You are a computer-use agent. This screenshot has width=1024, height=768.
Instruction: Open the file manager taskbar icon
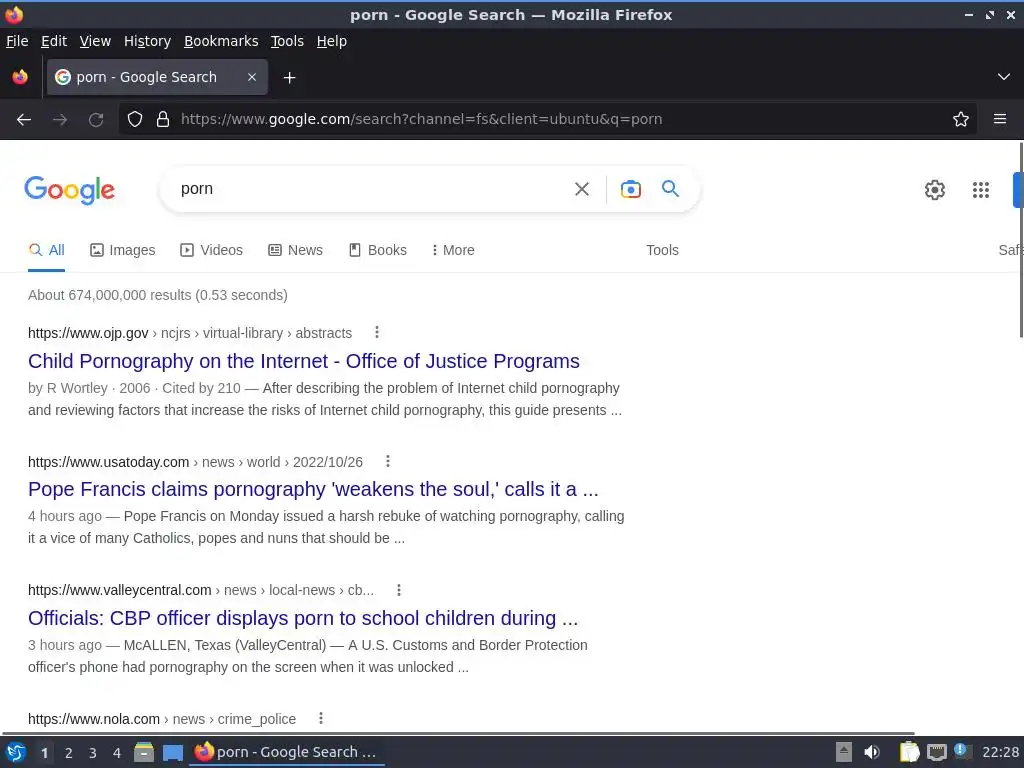pyautogui.click(x=144, y=752)
